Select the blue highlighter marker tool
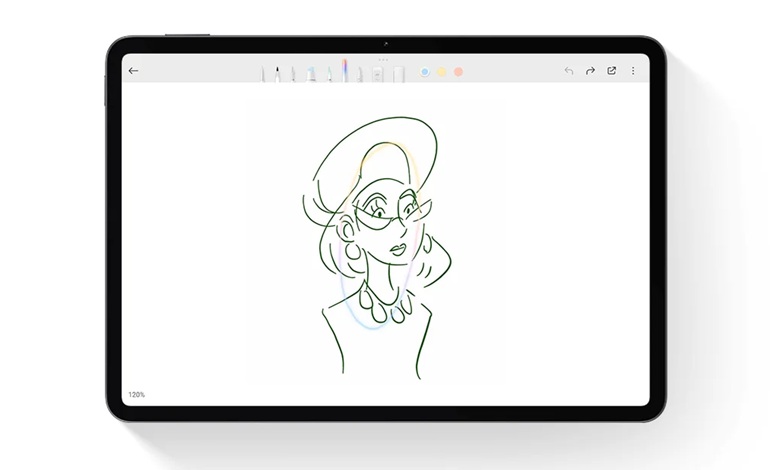This screenshot has height=470, width=770. pos(311,73)
